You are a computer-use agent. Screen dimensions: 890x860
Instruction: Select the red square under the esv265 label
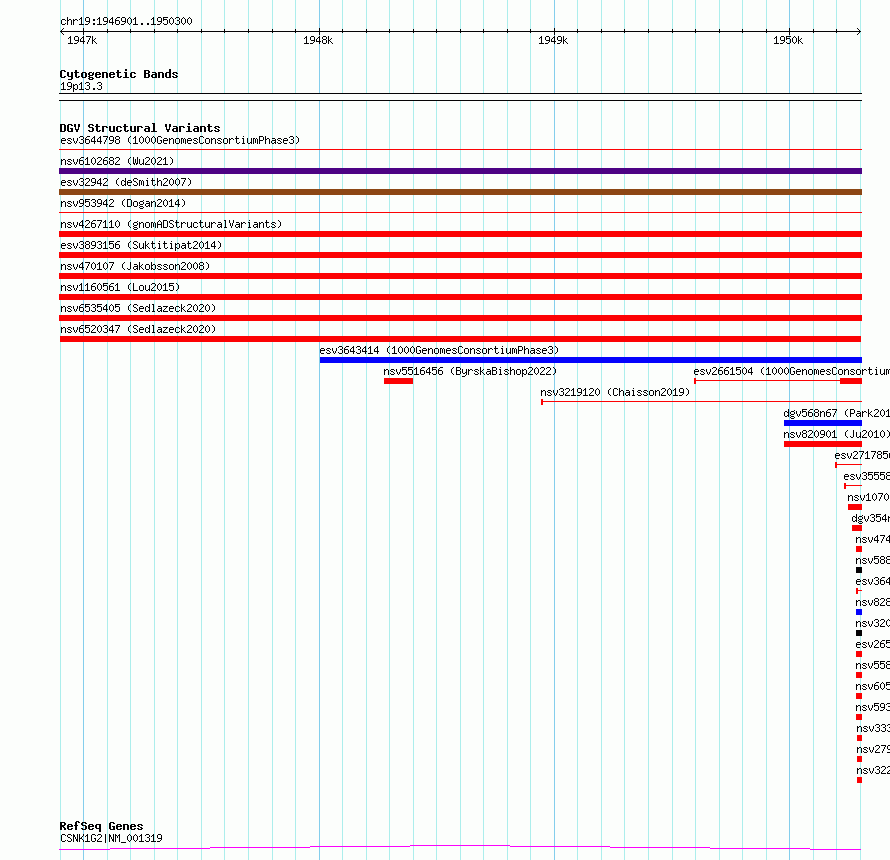tap(859, 654)
